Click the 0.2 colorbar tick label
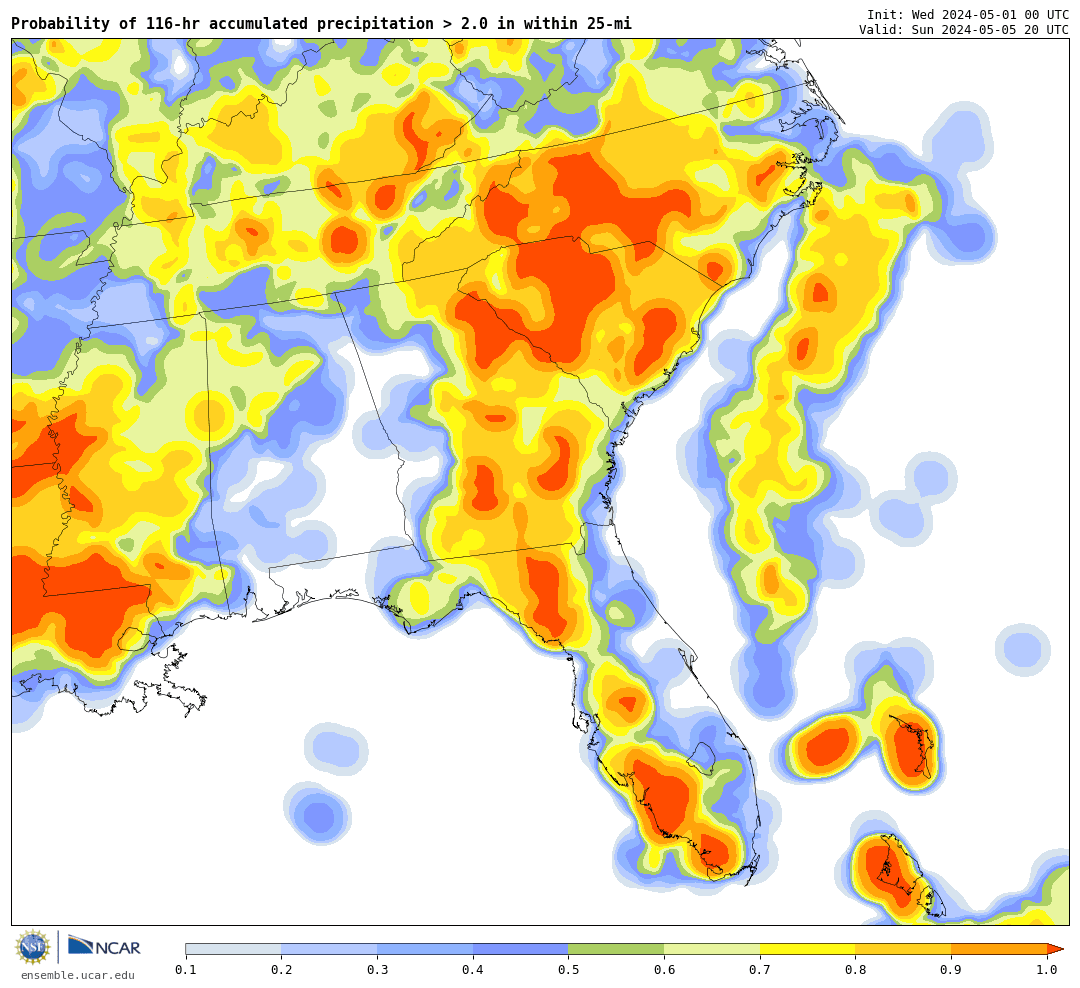The image size is (1080, 988). (x=281, y=970)
